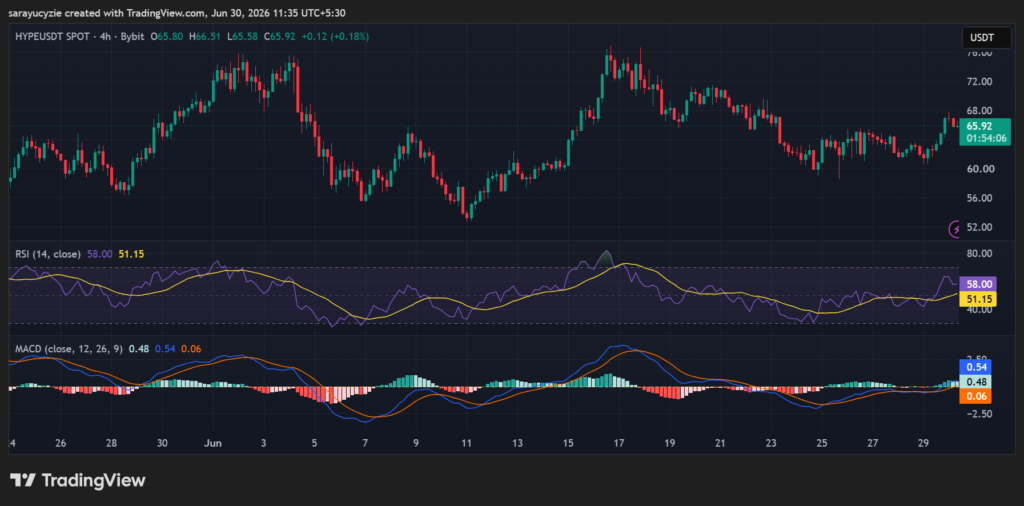Click the blue 0.54 MACD axis label
The width and height of the screenshot is (1024, 506).
pos(976,368)
